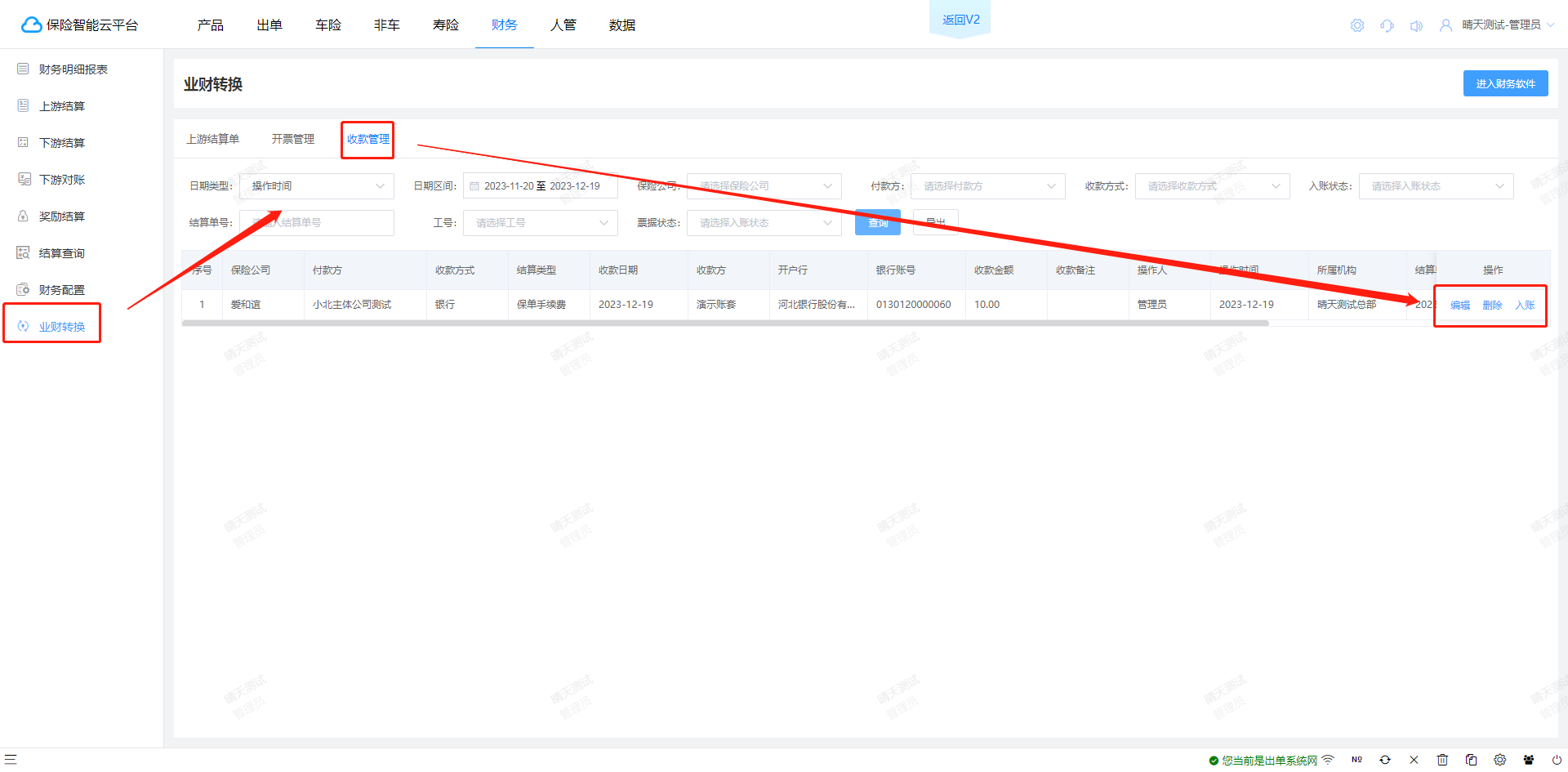Click the 查询 search button
Image resolution: width=1568 pixels, height=772 pixels.
click(x=878, y=222)
